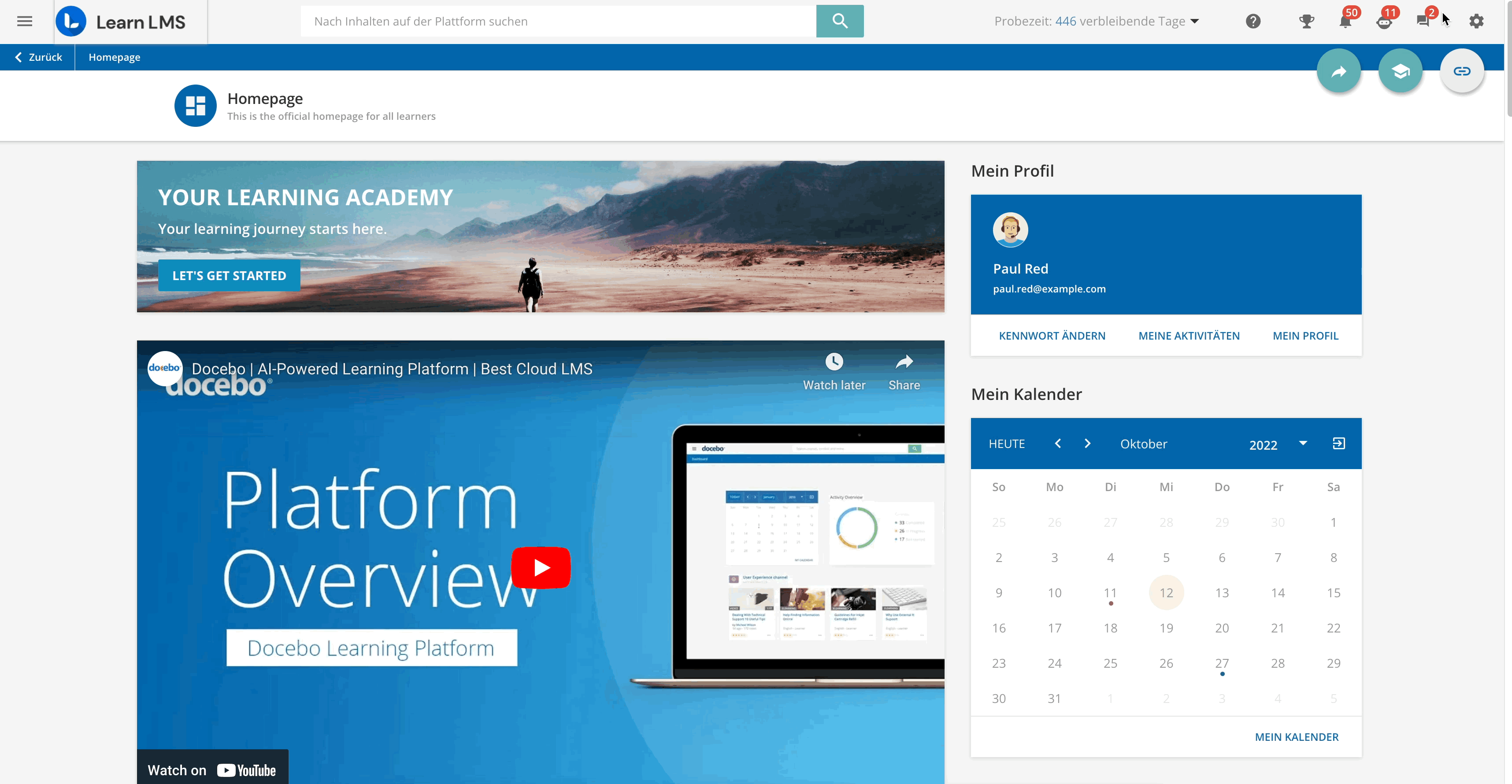Click the teal search magnifier button
This screenshot has width=1512, height=784.
(839, 21)
